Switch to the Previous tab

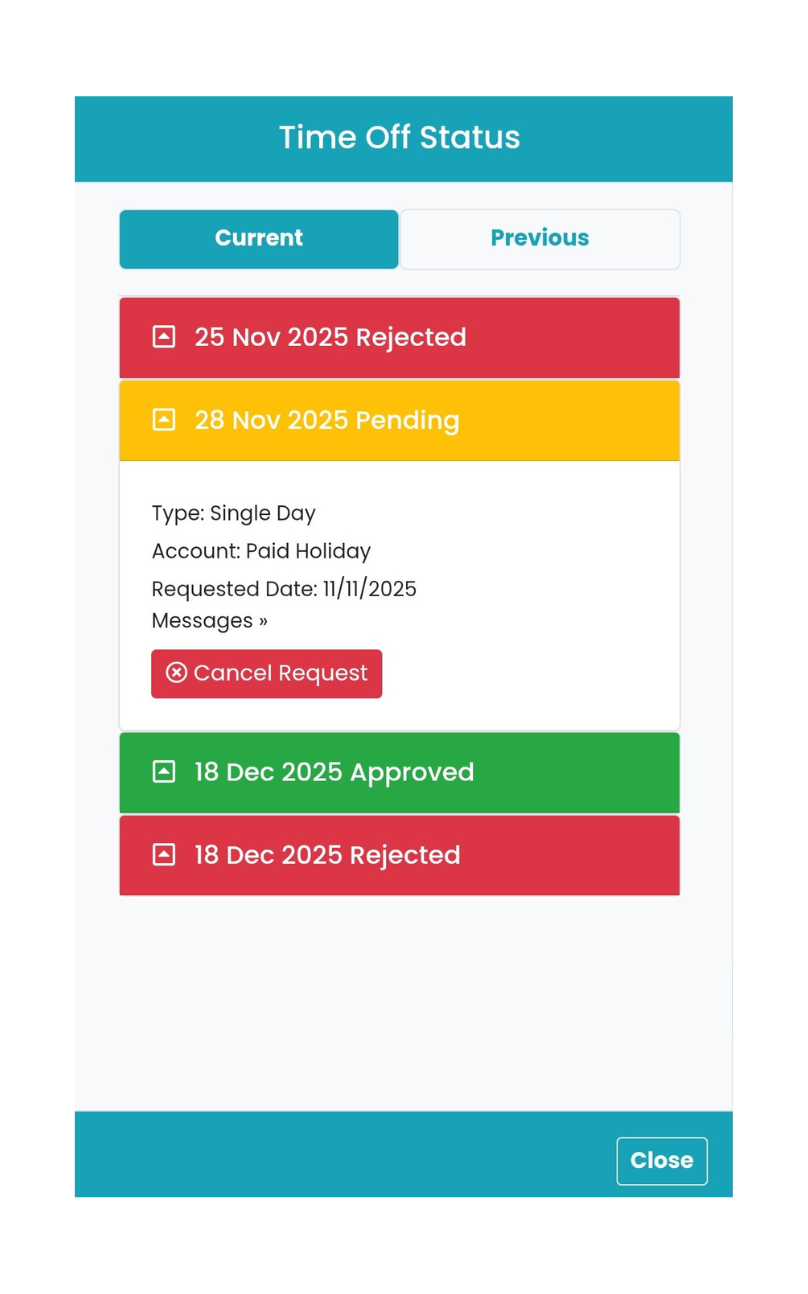[540, 239]
